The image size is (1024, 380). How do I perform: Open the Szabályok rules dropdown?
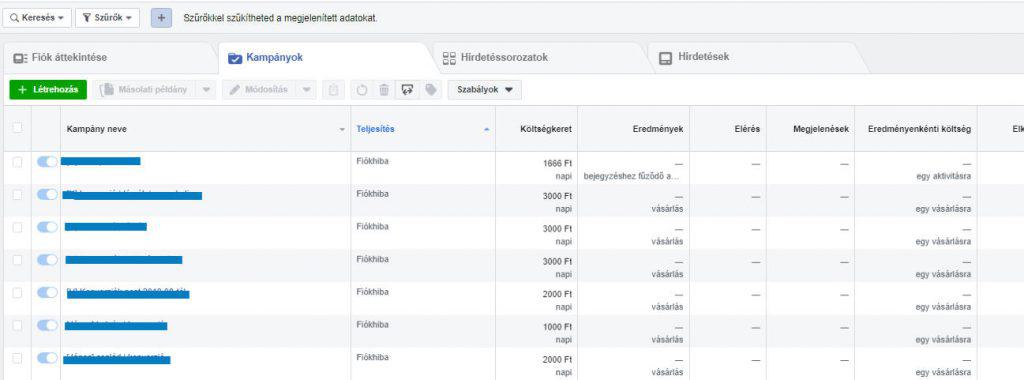click(x=485, y=90)
